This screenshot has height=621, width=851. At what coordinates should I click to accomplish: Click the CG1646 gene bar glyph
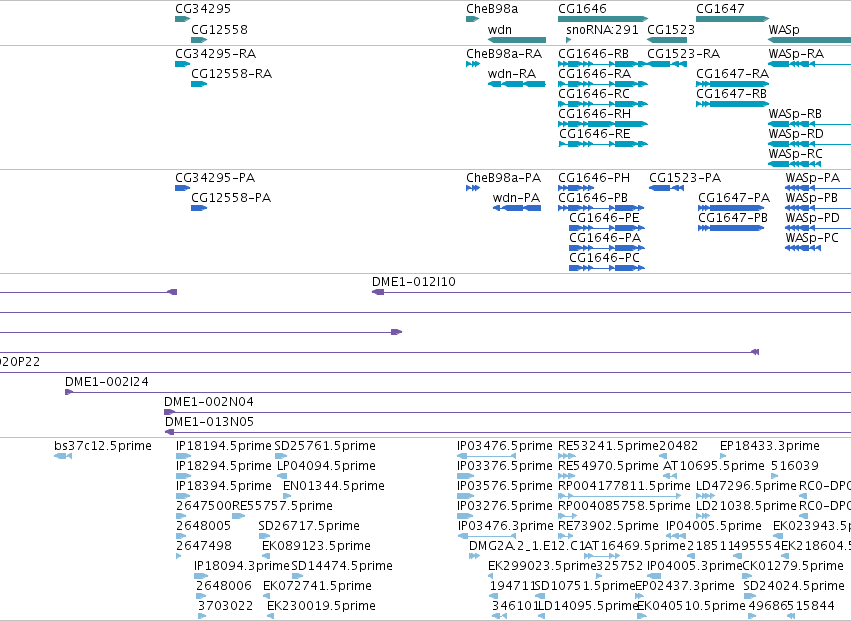pyautogui.click(x=603, y=19)
